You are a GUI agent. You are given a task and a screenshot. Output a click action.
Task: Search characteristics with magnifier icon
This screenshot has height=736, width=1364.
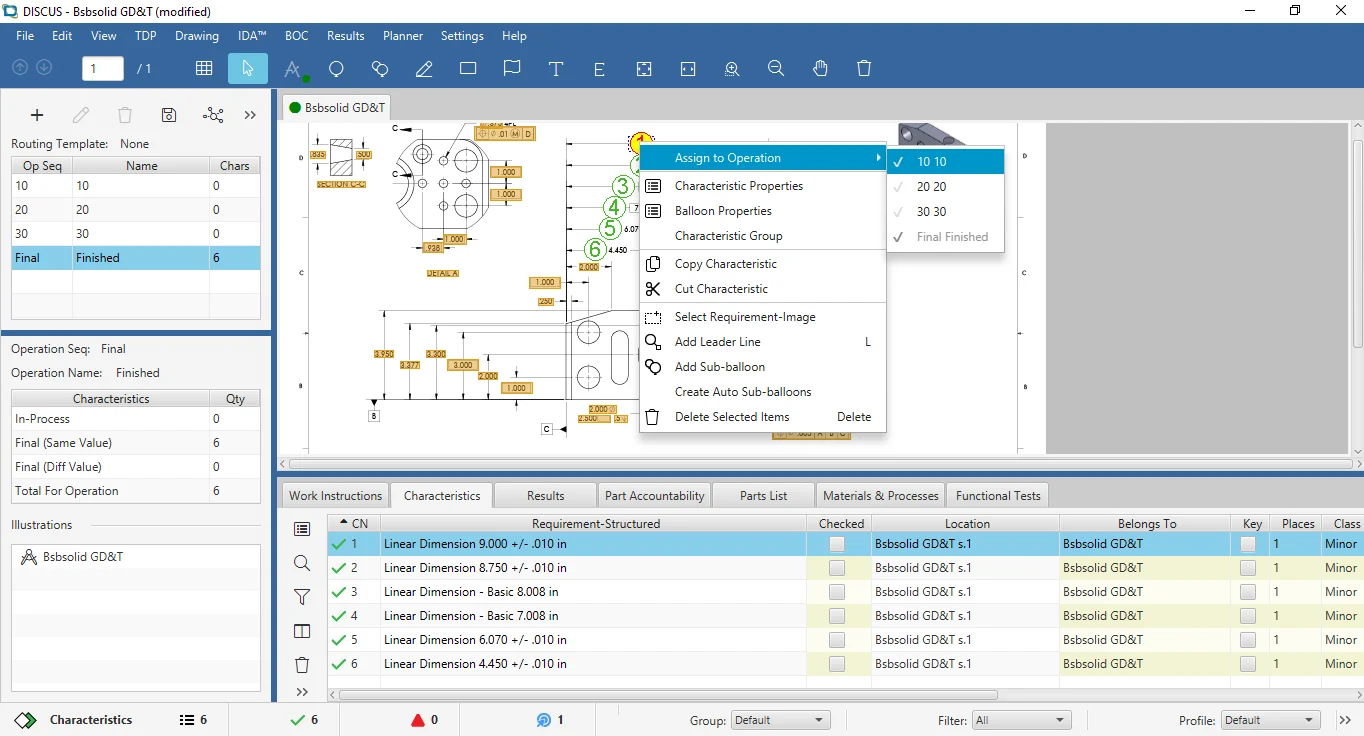click(x=302, y=563)
